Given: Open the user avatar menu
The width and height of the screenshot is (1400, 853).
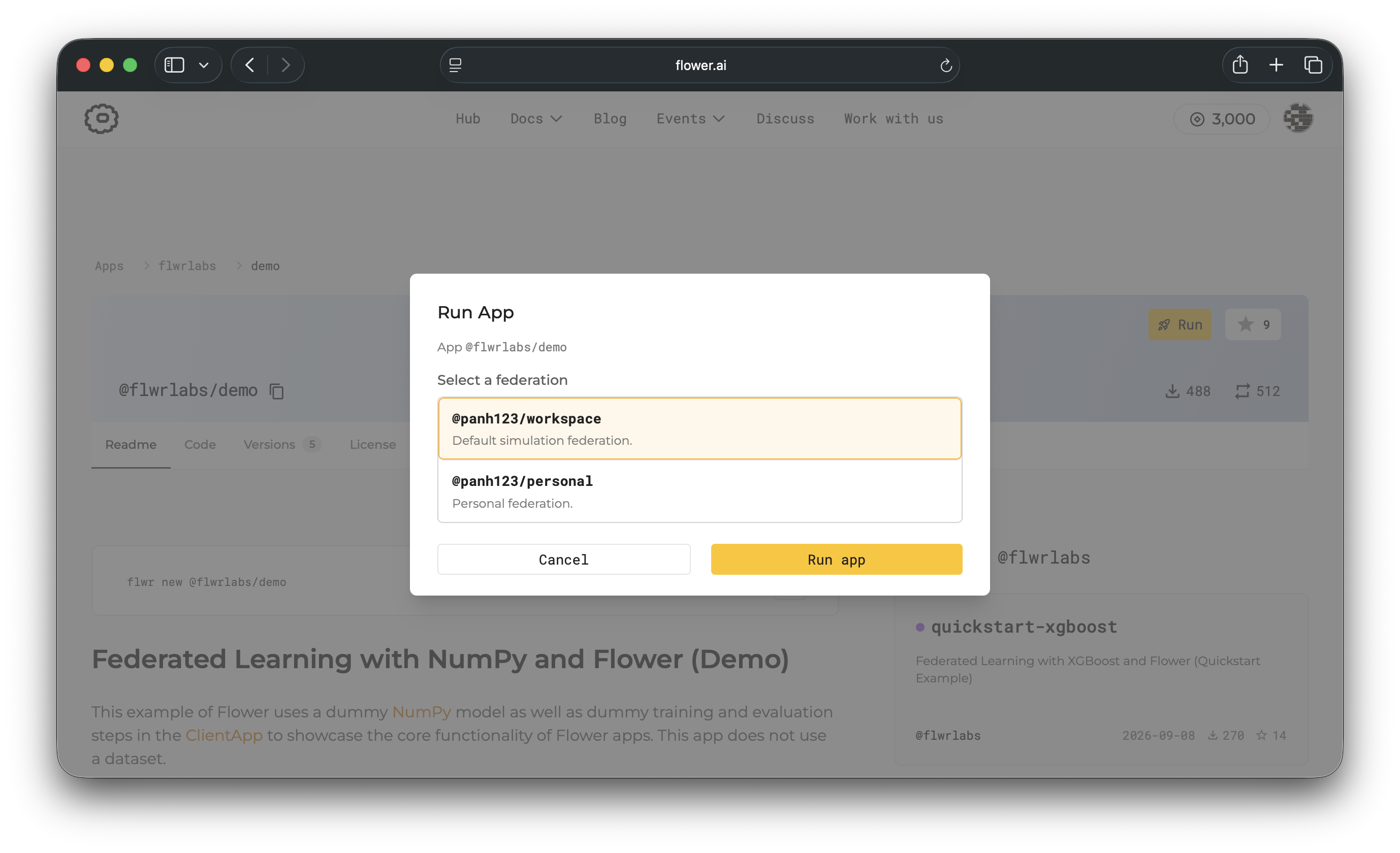Looking at the screenshot, I should [x=1298, y=119].
